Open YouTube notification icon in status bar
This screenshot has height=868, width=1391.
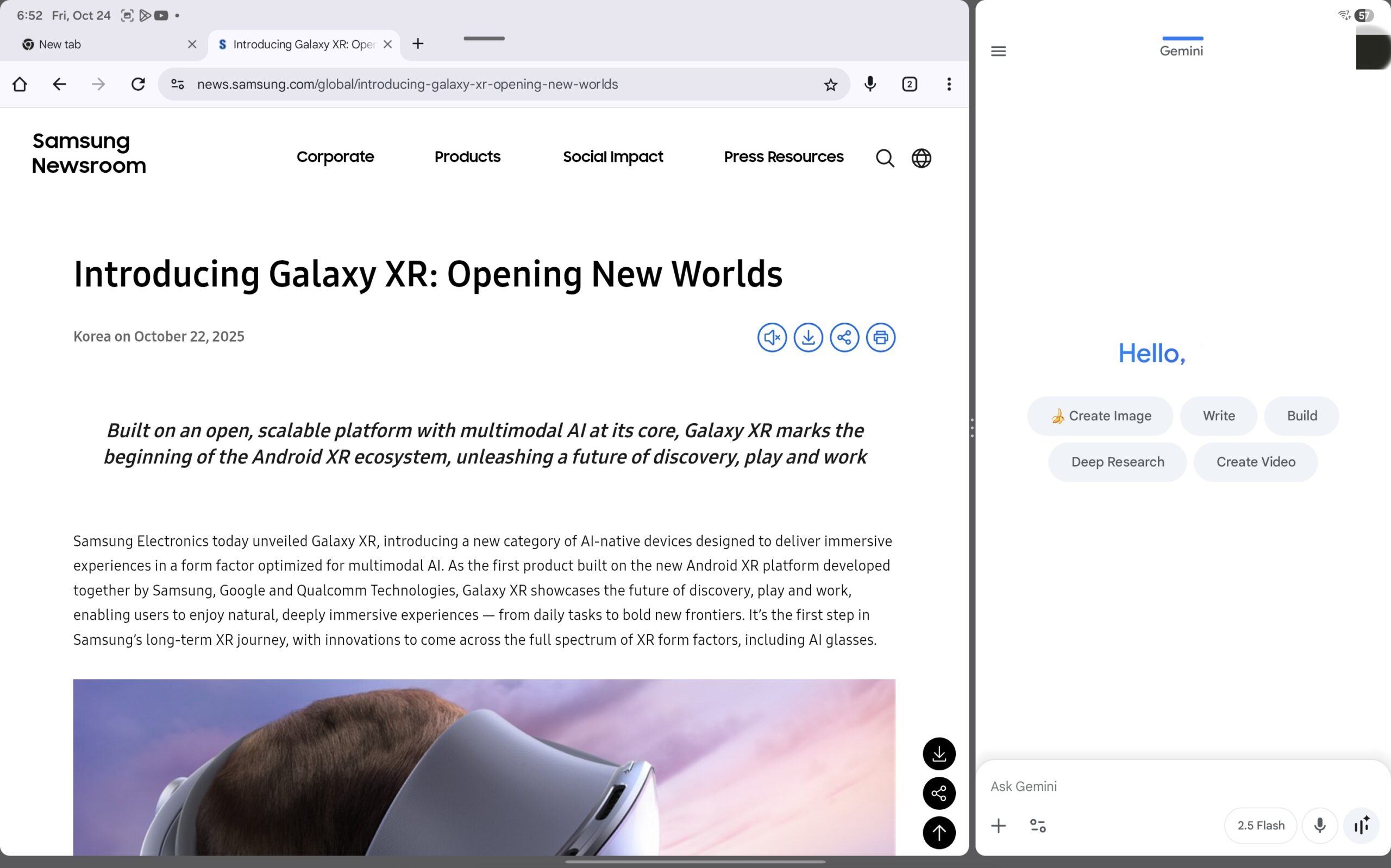coord(161,16)
